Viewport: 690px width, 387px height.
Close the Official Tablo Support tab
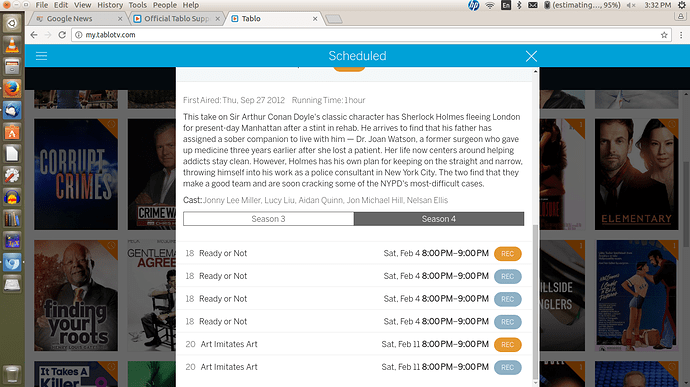click(x=217, y=19)
